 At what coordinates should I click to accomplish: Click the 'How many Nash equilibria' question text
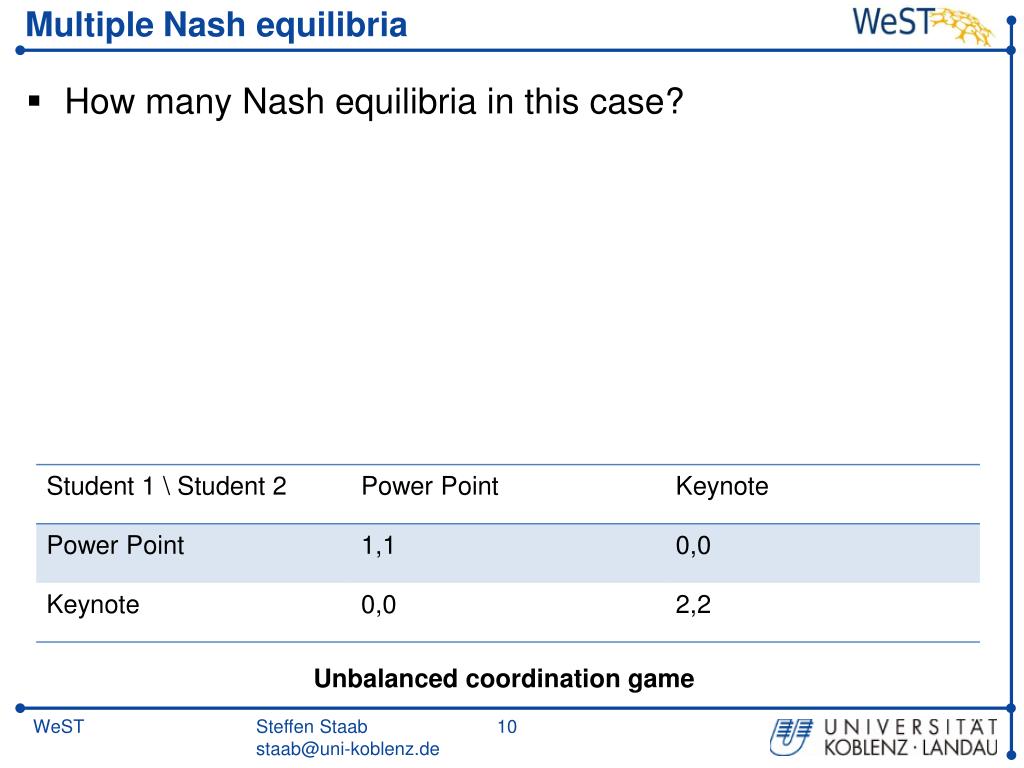[x=374, y=102]
